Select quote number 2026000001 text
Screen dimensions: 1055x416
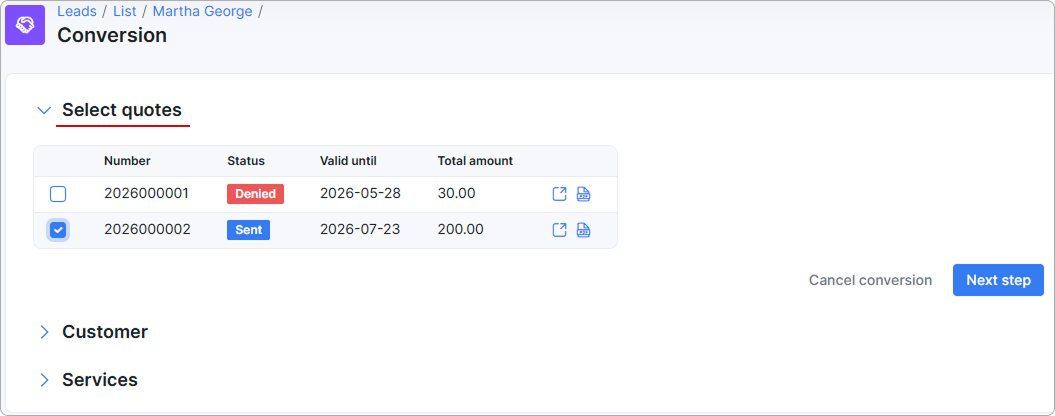tap(147, 193)
